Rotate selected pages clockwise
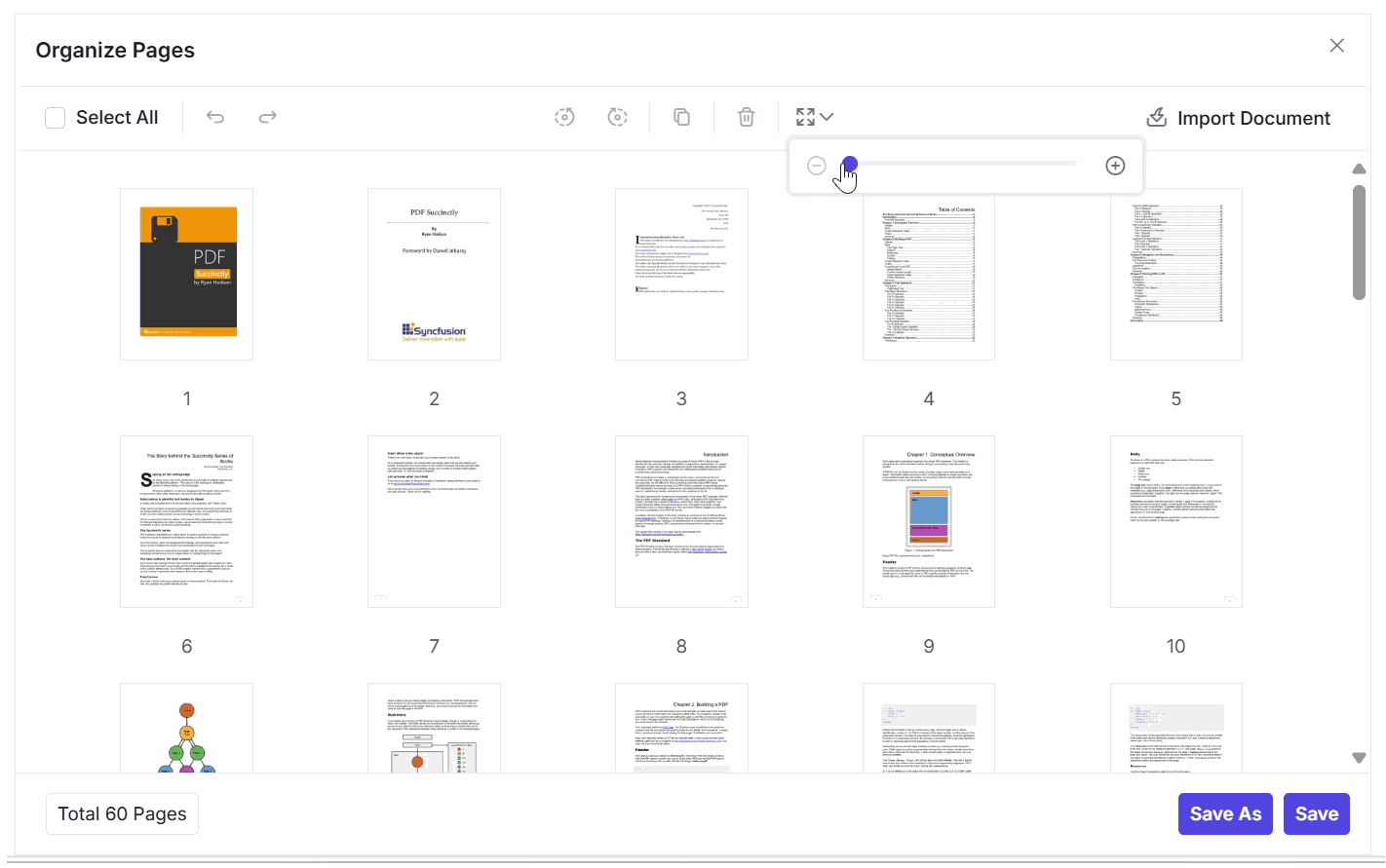The image size is (1386, 868). (617, 116)
